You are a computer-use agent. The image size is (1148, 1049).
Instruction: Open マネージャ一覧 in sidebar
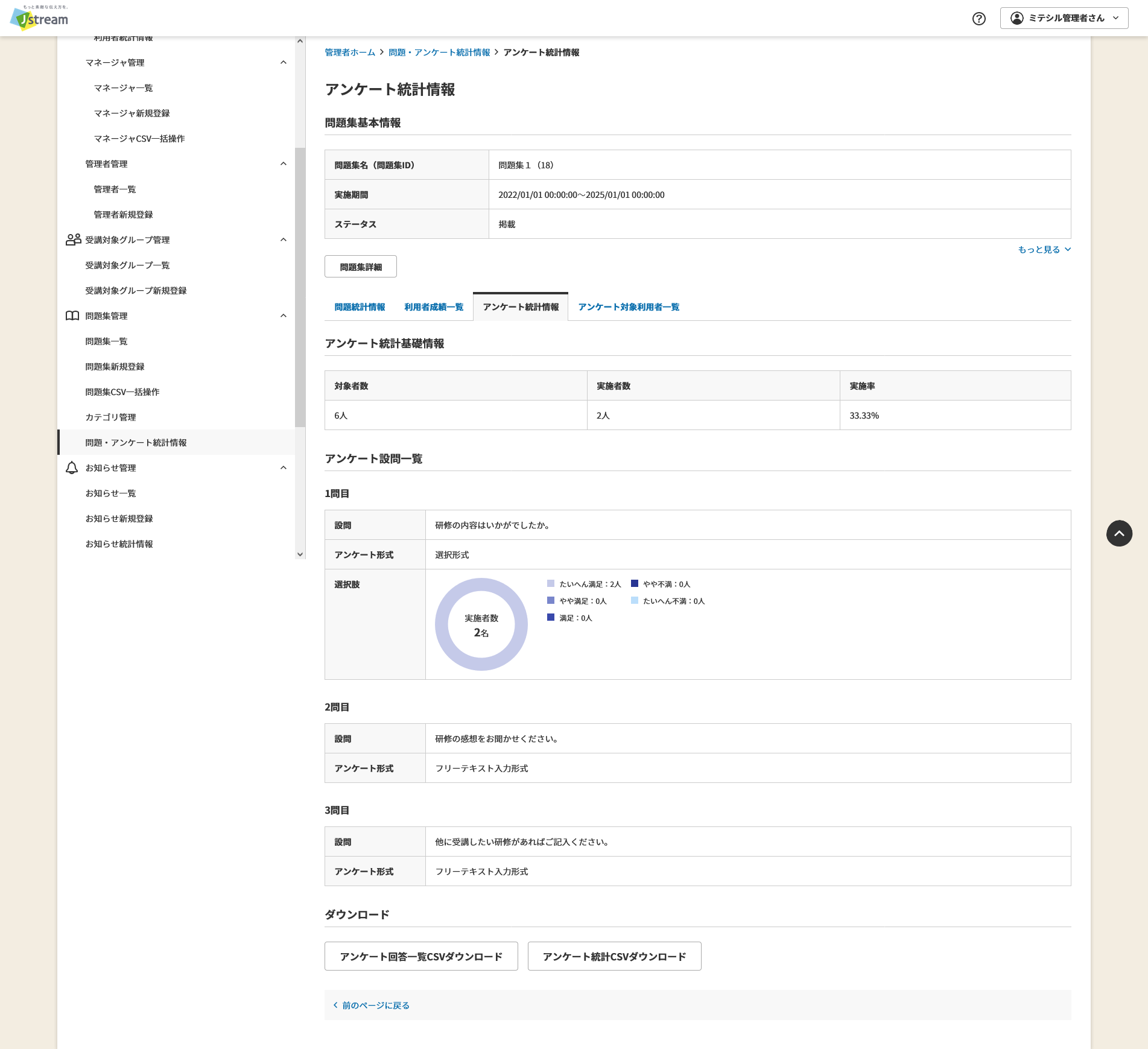(x=123, y=87)
